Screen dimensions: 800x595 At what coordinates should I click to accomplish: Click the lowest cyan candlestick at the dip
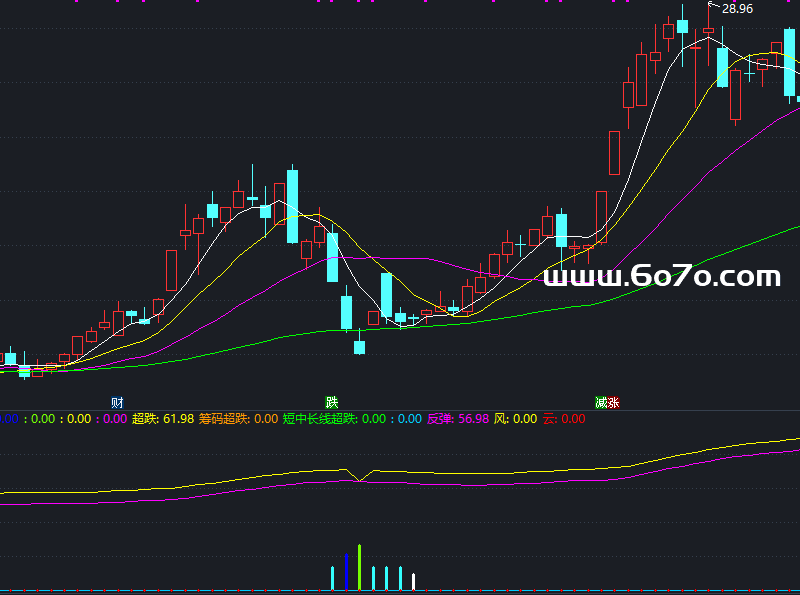[x=359, y=347]
